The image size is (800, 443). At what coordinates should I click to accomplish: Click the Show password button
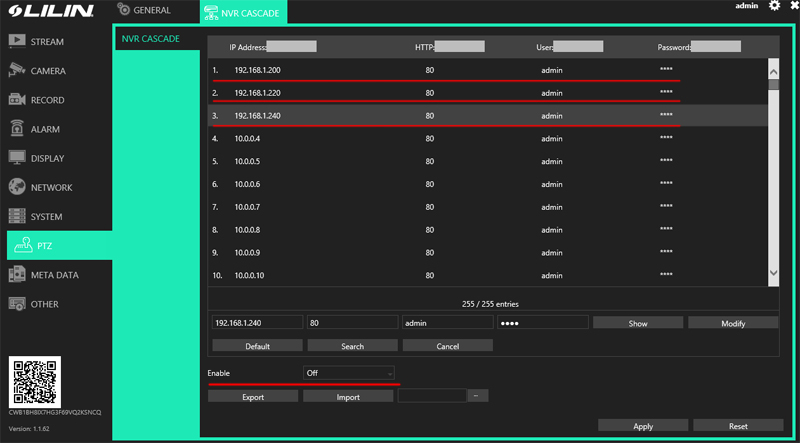click(637, 323)
